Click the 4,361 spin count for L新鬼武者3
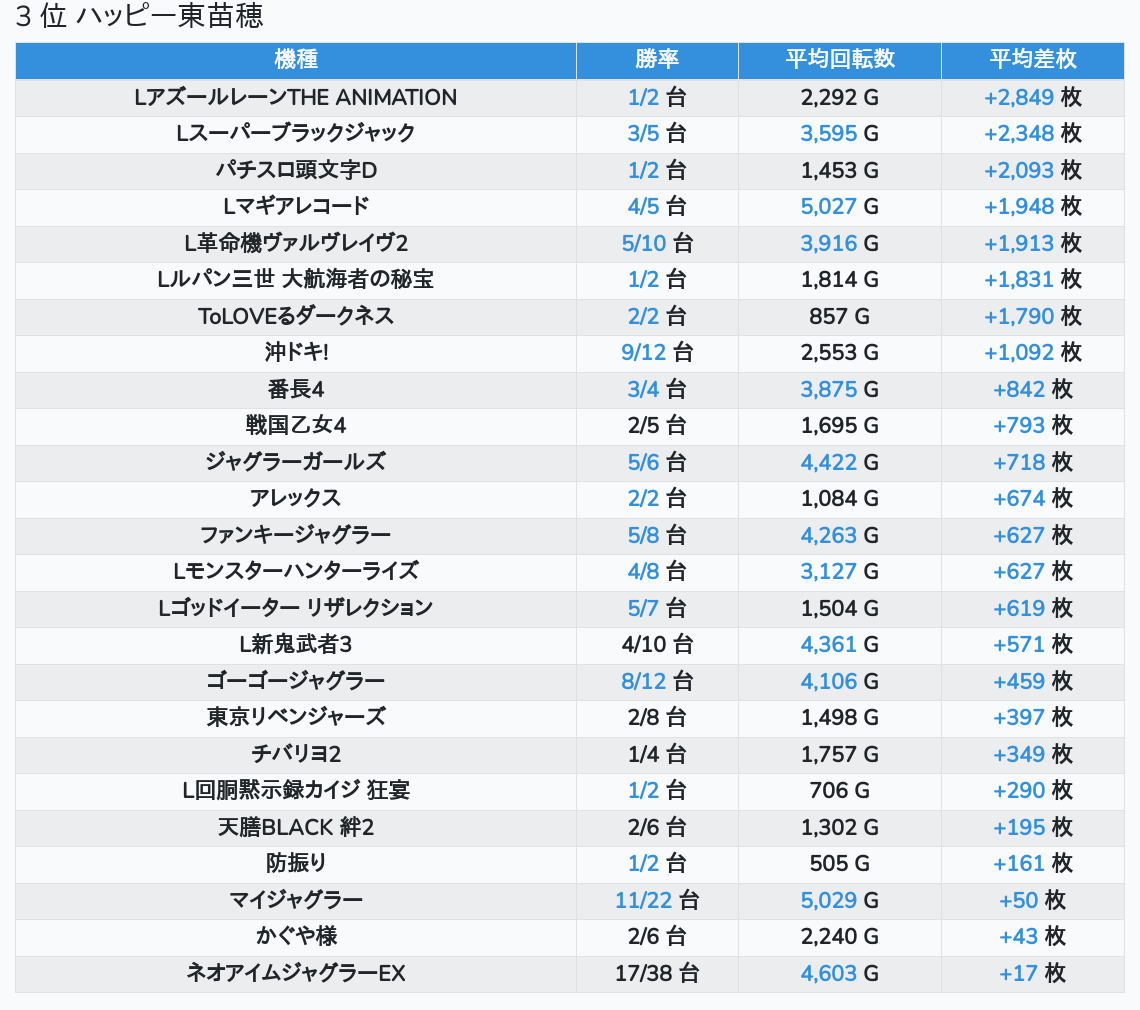This screenshot has height=1010, width=1140. [828, 644]
